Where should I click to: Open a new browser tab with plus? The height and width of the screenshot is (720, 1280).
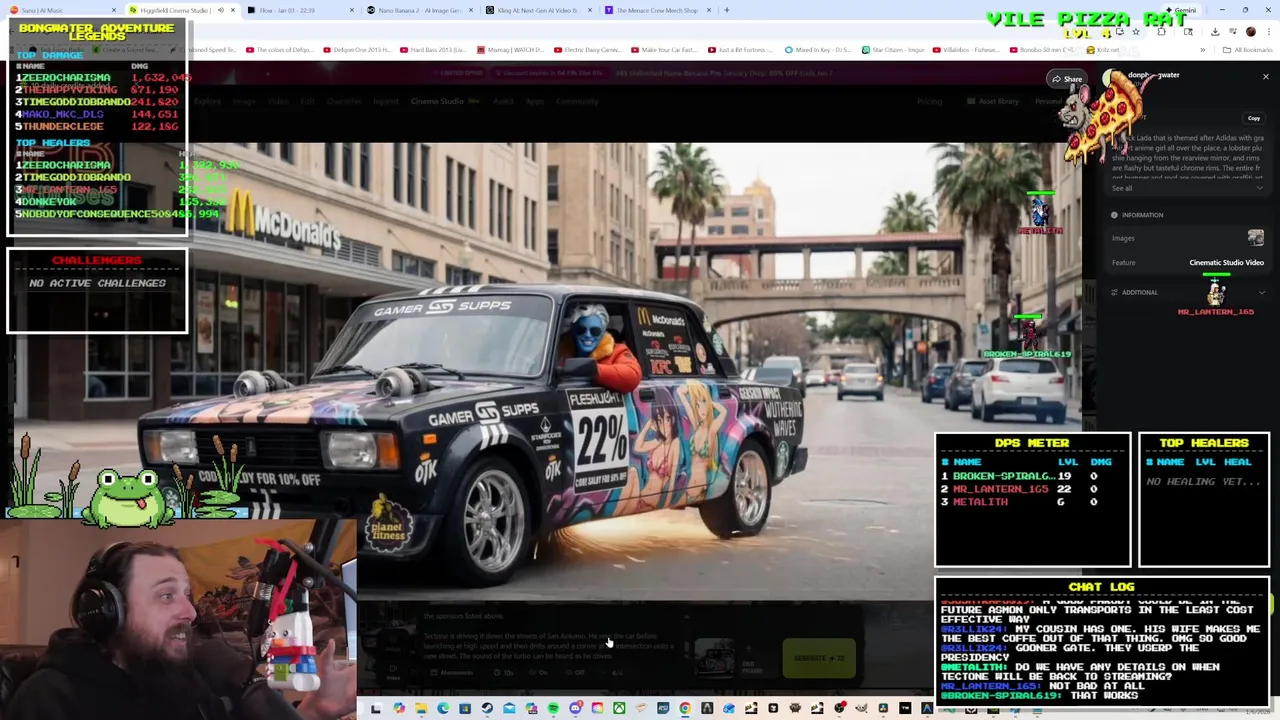pos(727,10)
